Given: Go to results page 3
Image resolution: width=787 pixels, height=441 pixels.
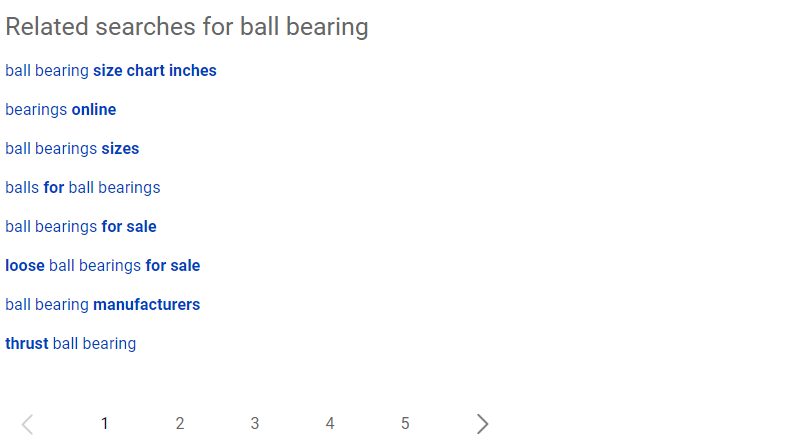Looking at the screenshot, I should coord(255,424).
